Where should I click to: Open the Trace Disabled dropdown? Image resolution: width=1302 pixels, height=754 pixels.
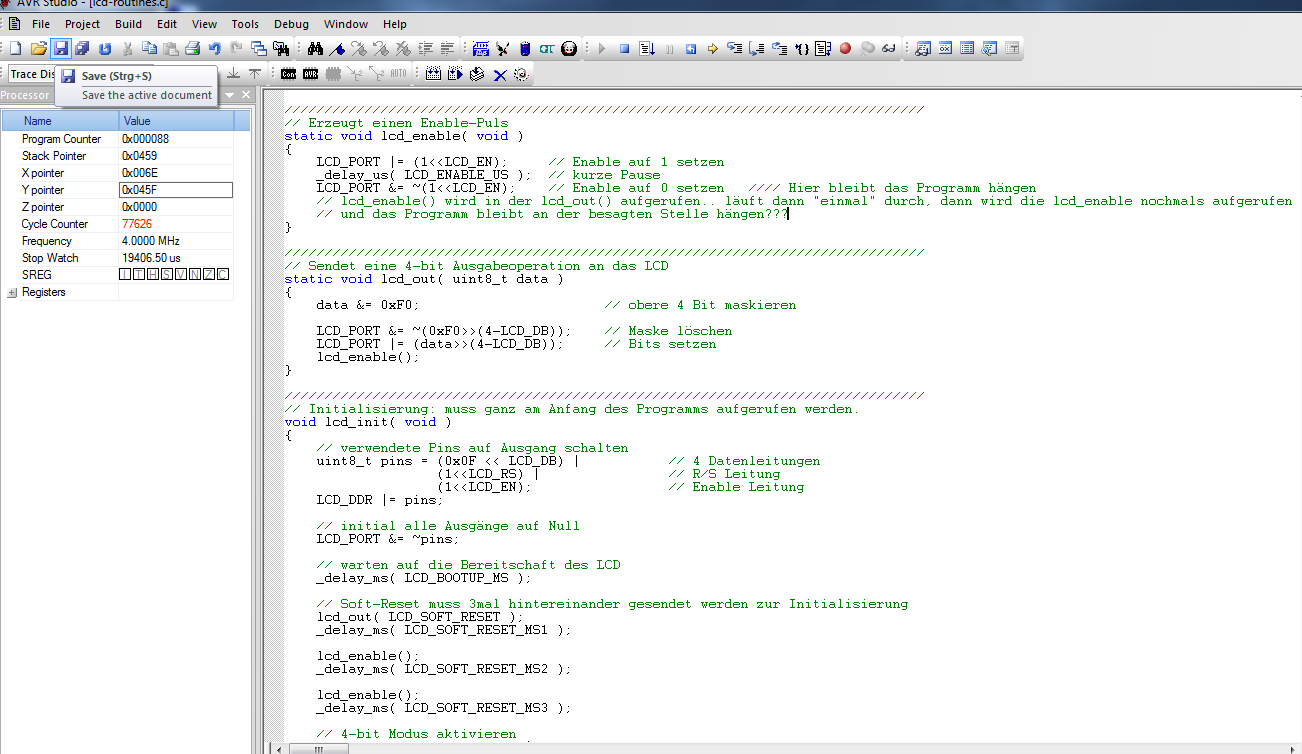pyautogui.click(x=32, y=74)
